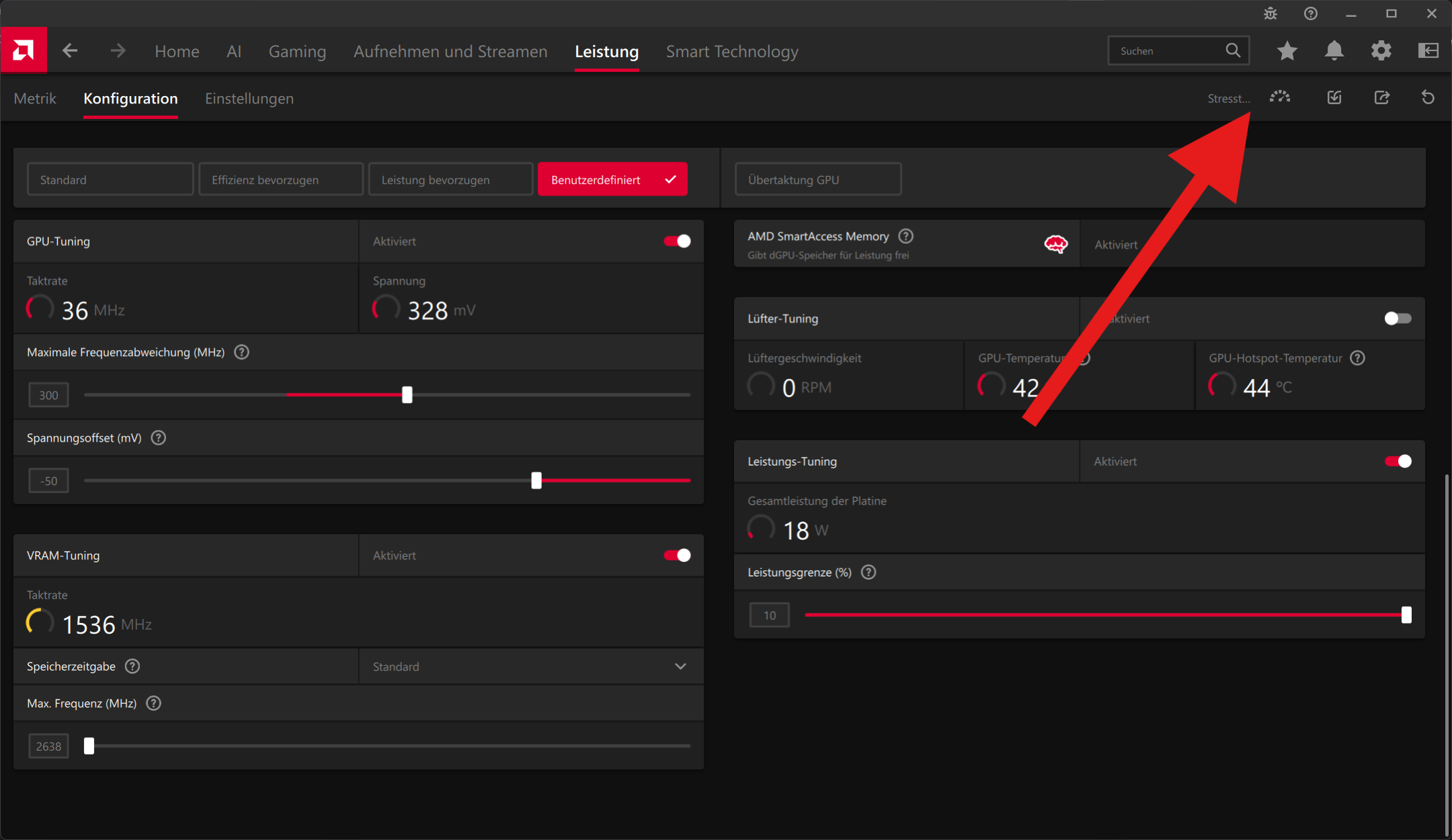
Task: Click the export tuning profile icon
Action: 1381,97
